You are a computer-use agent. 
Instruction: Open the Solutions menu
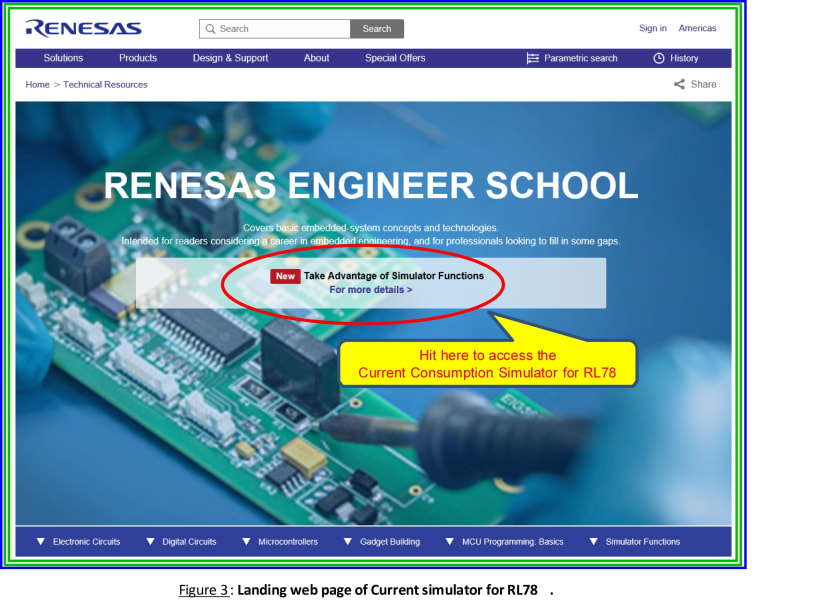tap(63, 58)
